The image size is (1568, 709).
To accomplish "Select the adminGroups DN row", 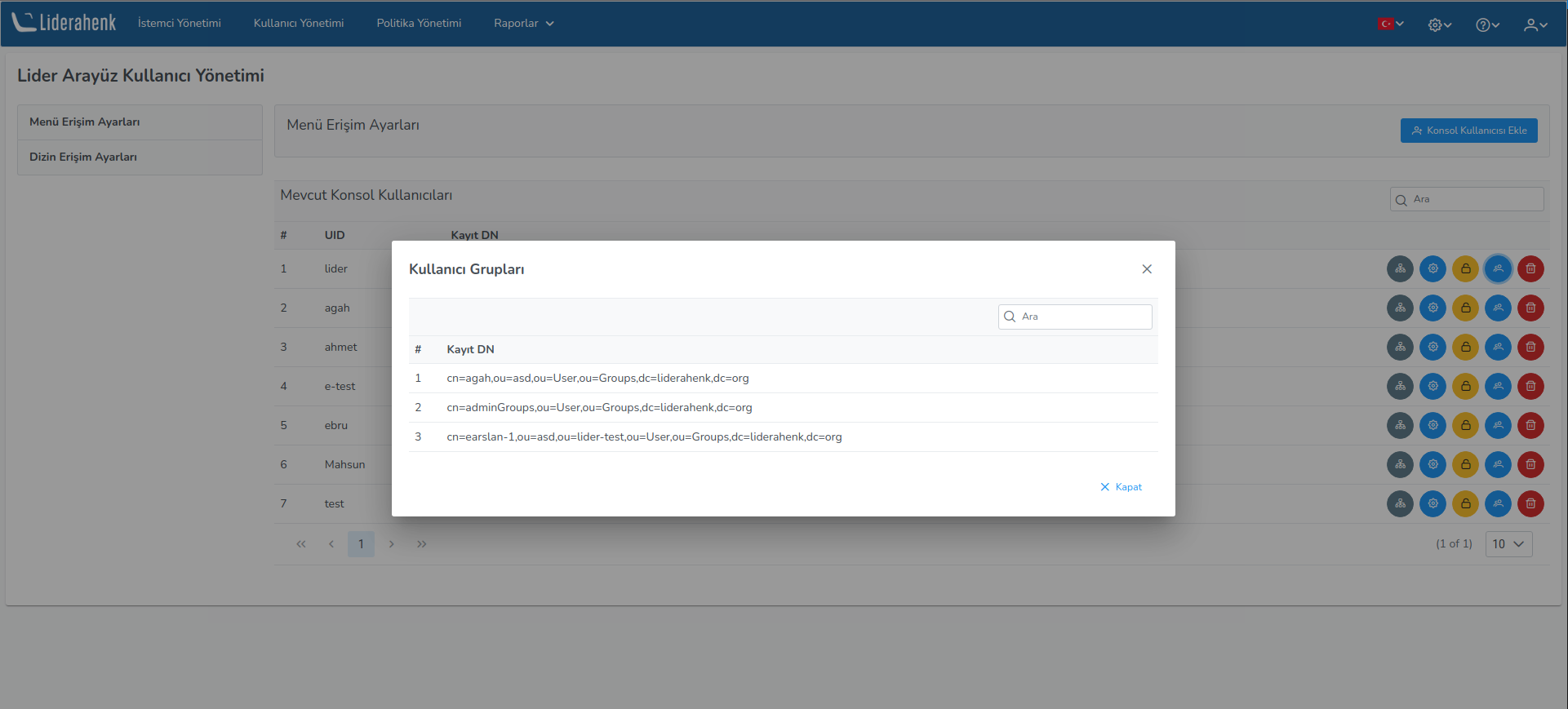I will point(599,408).
